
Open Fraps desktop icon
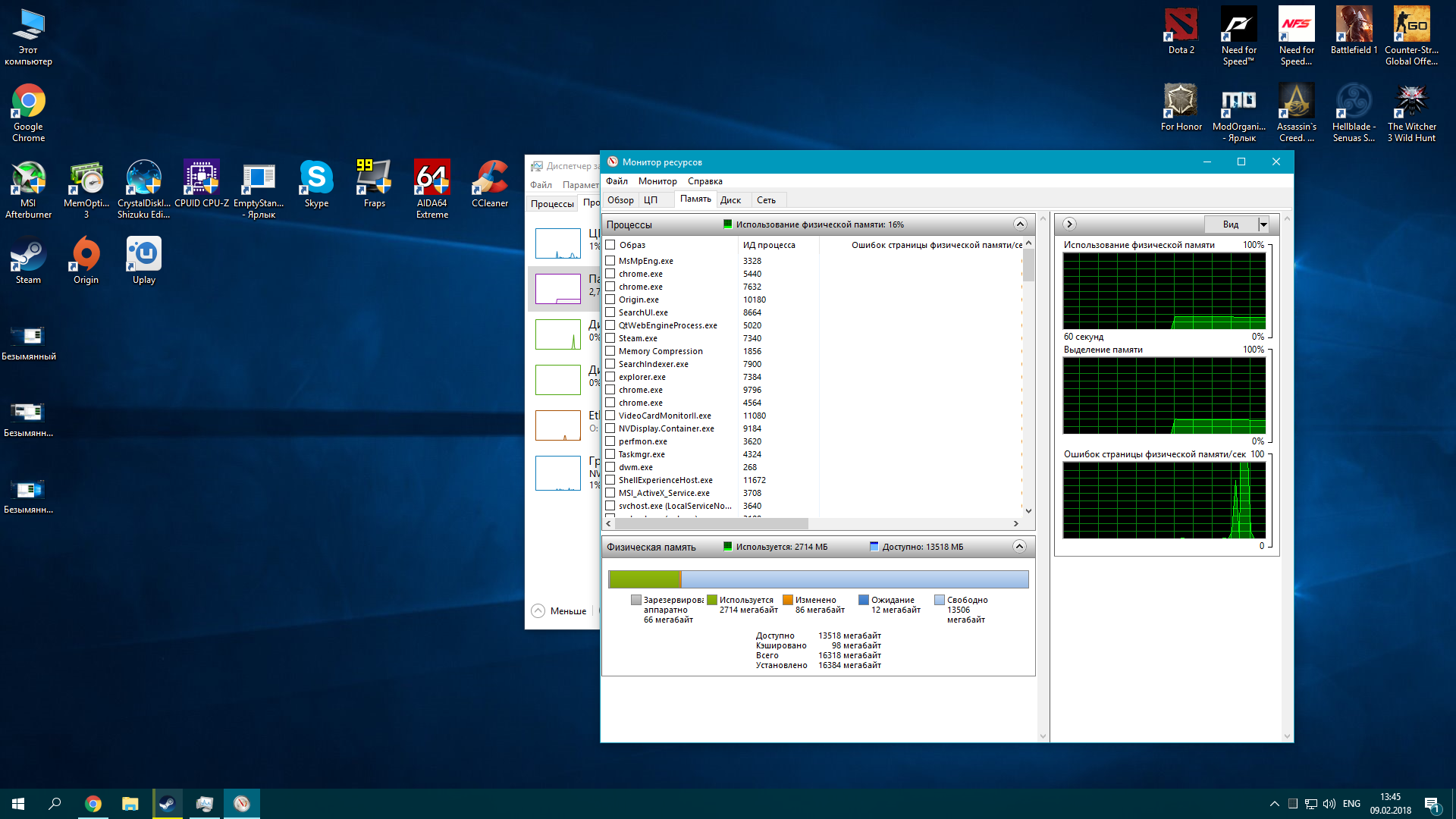[x=374, y=184]
